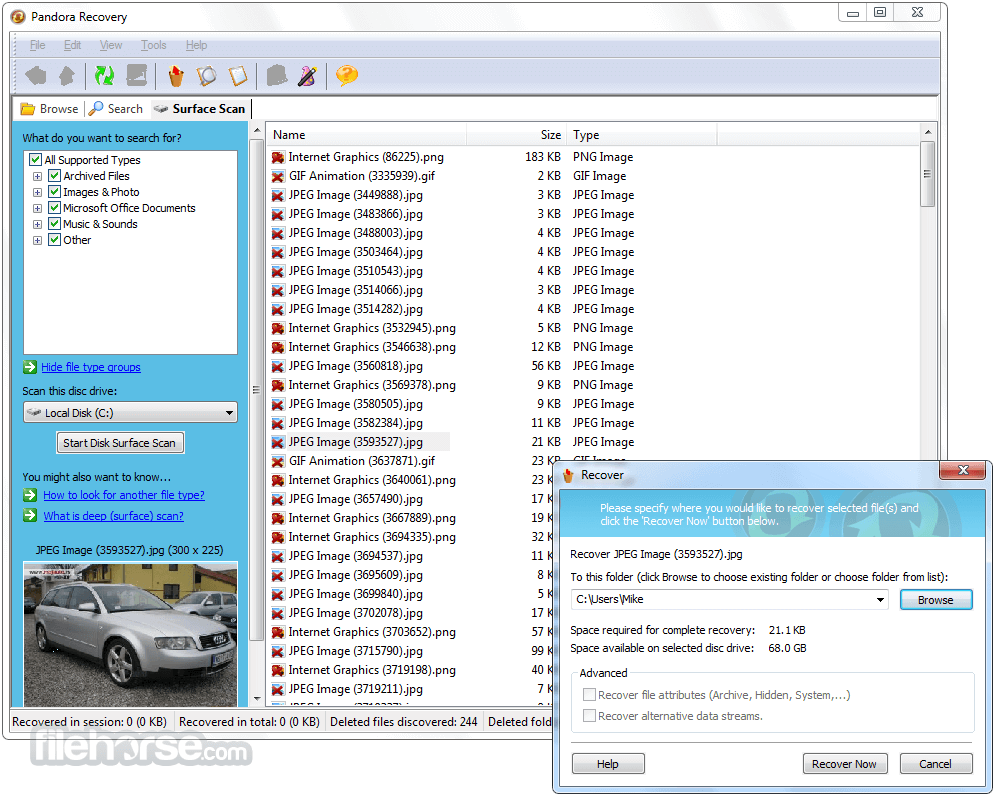Click the left panel scrollbar down arrow
This screenshot has width=995, height=796.
pos(257,698)
